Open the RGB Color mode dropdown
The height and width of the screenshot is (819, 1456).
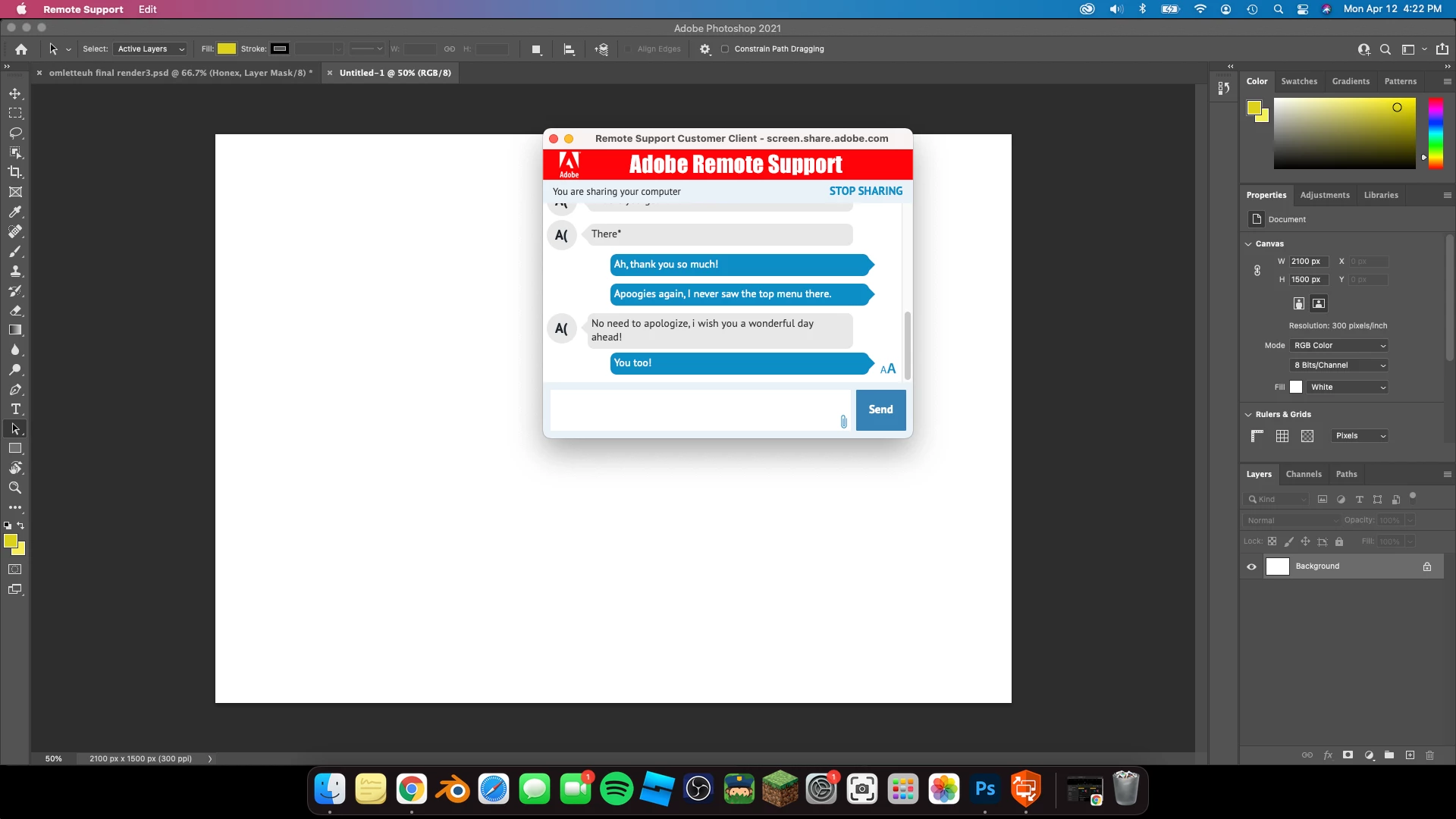point(1339,346)
